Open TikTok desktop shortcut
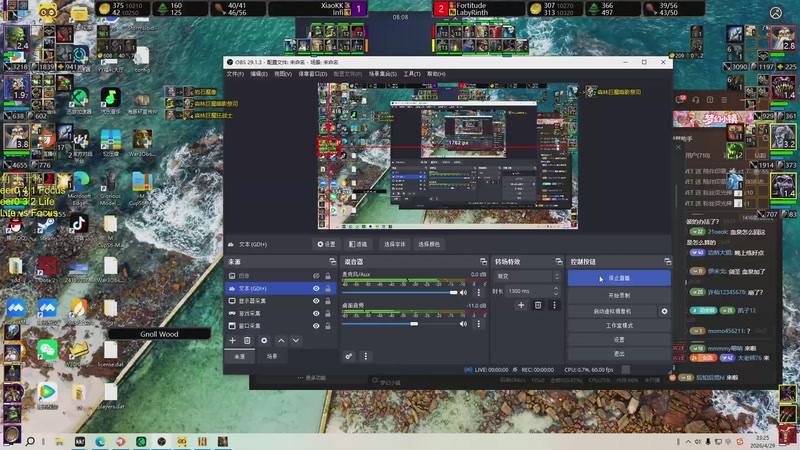The image size is (800, 450). coord(78,226)
